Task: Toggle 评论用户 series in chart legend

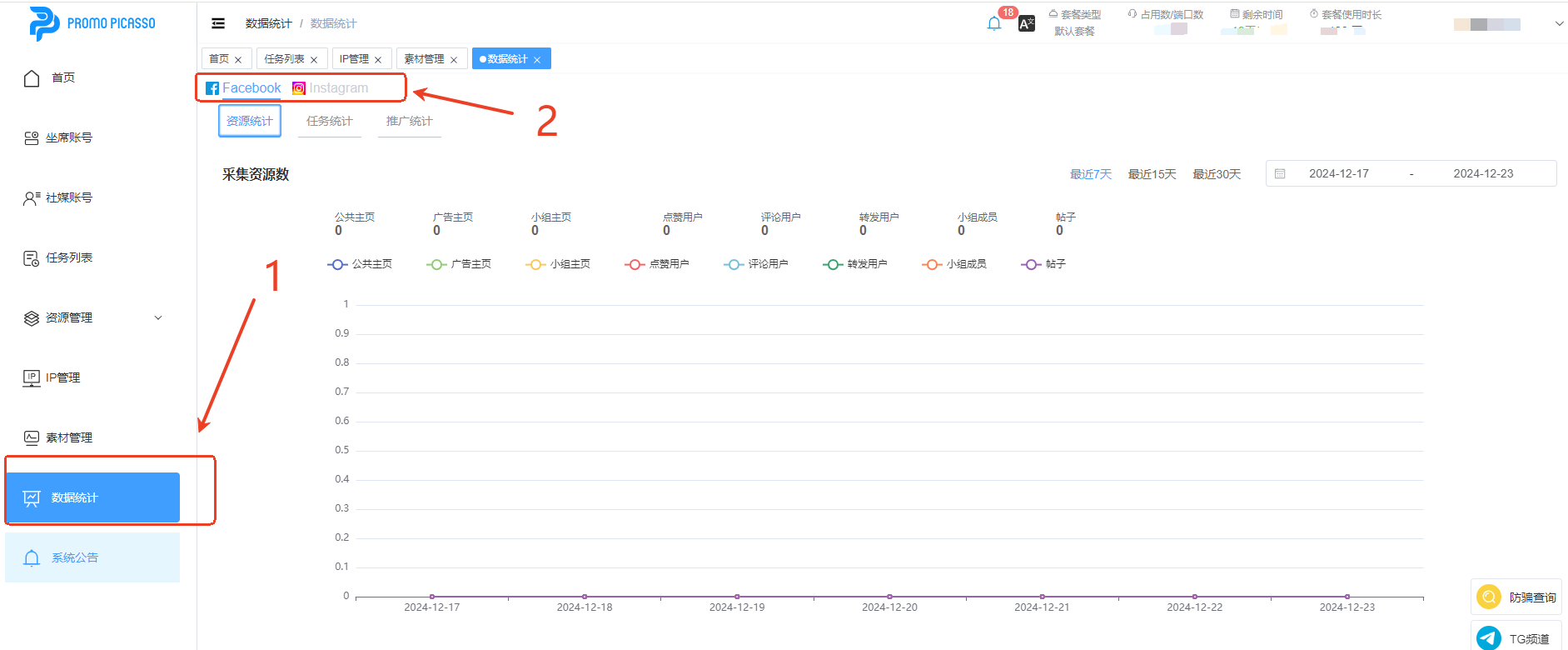Action: 756,264
